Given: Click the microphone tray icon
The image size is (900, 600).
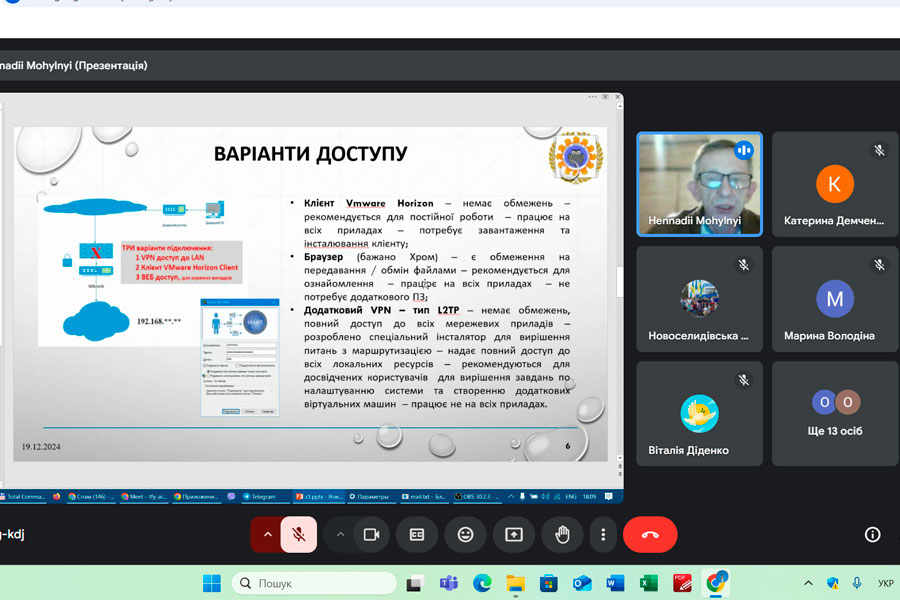Looking at the screenshot, I should [856, 583].
